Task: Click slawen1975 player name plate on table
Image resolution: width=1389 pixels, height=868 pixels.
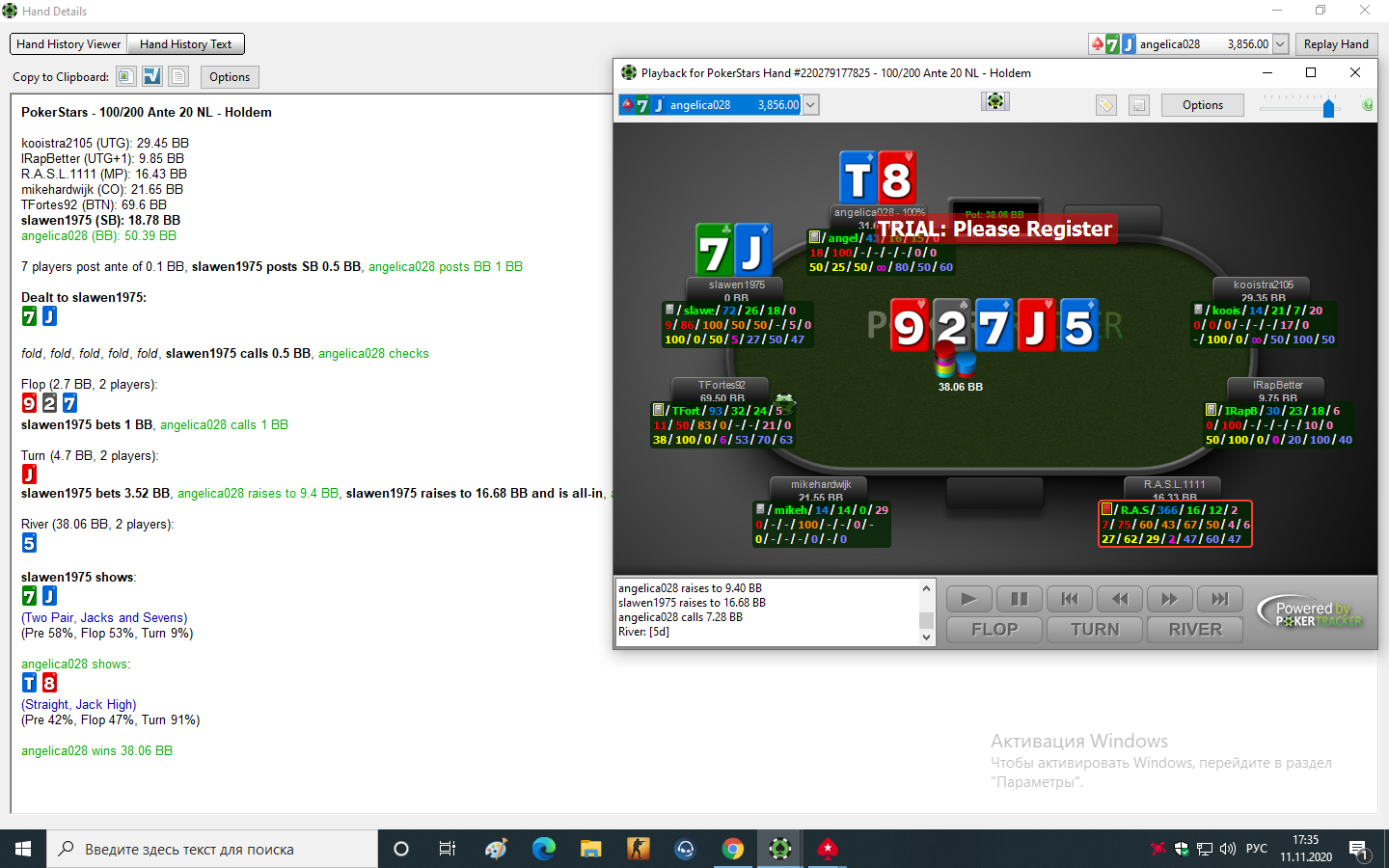Action: tap(737, 289)
